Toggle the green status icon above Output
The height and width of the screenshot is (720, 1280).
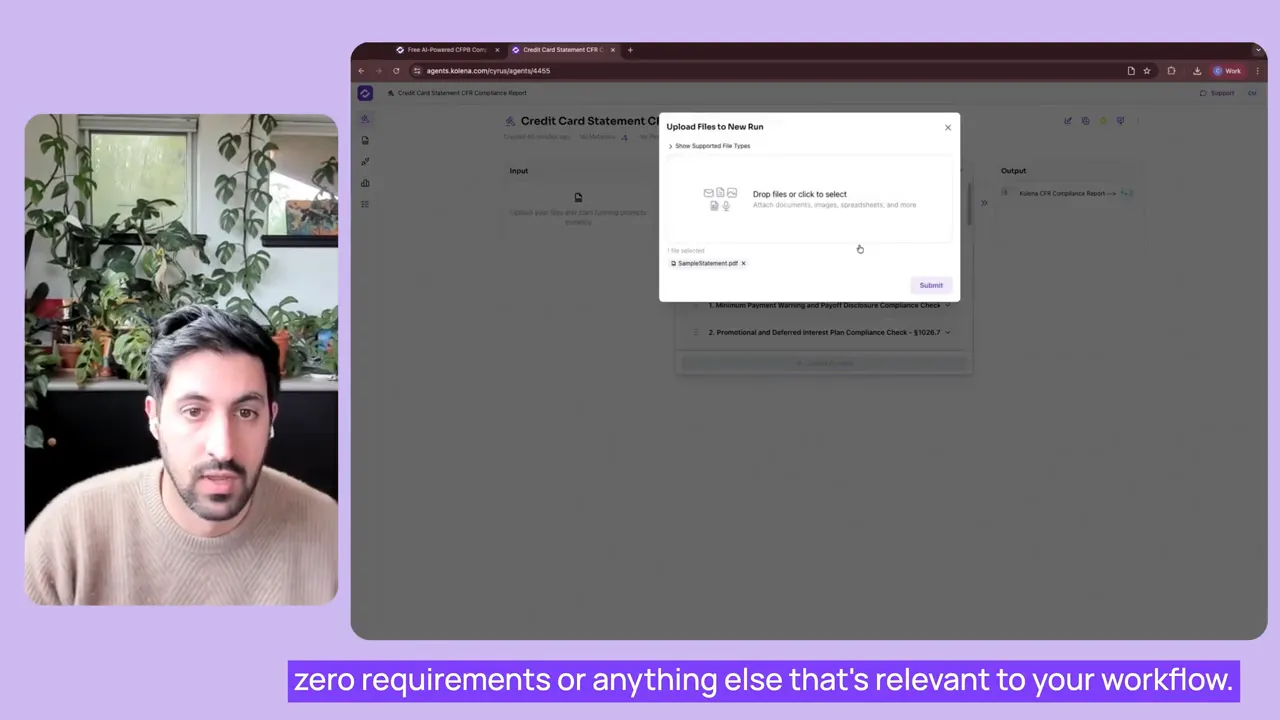pos(1103,120)
